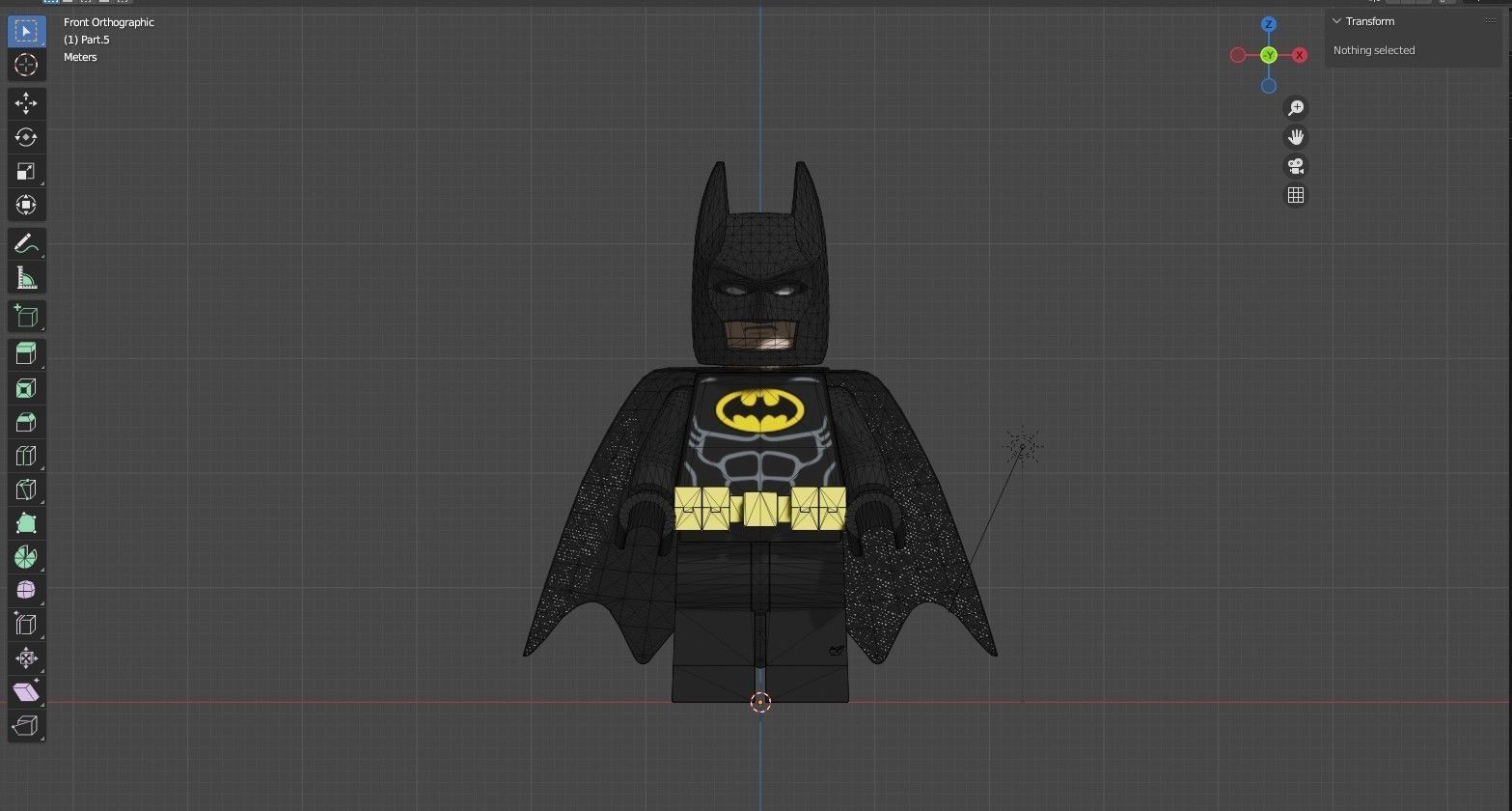The image size is (1512, 811).
Task: Activate the combined Transform tool
Action: coord(26,205)
